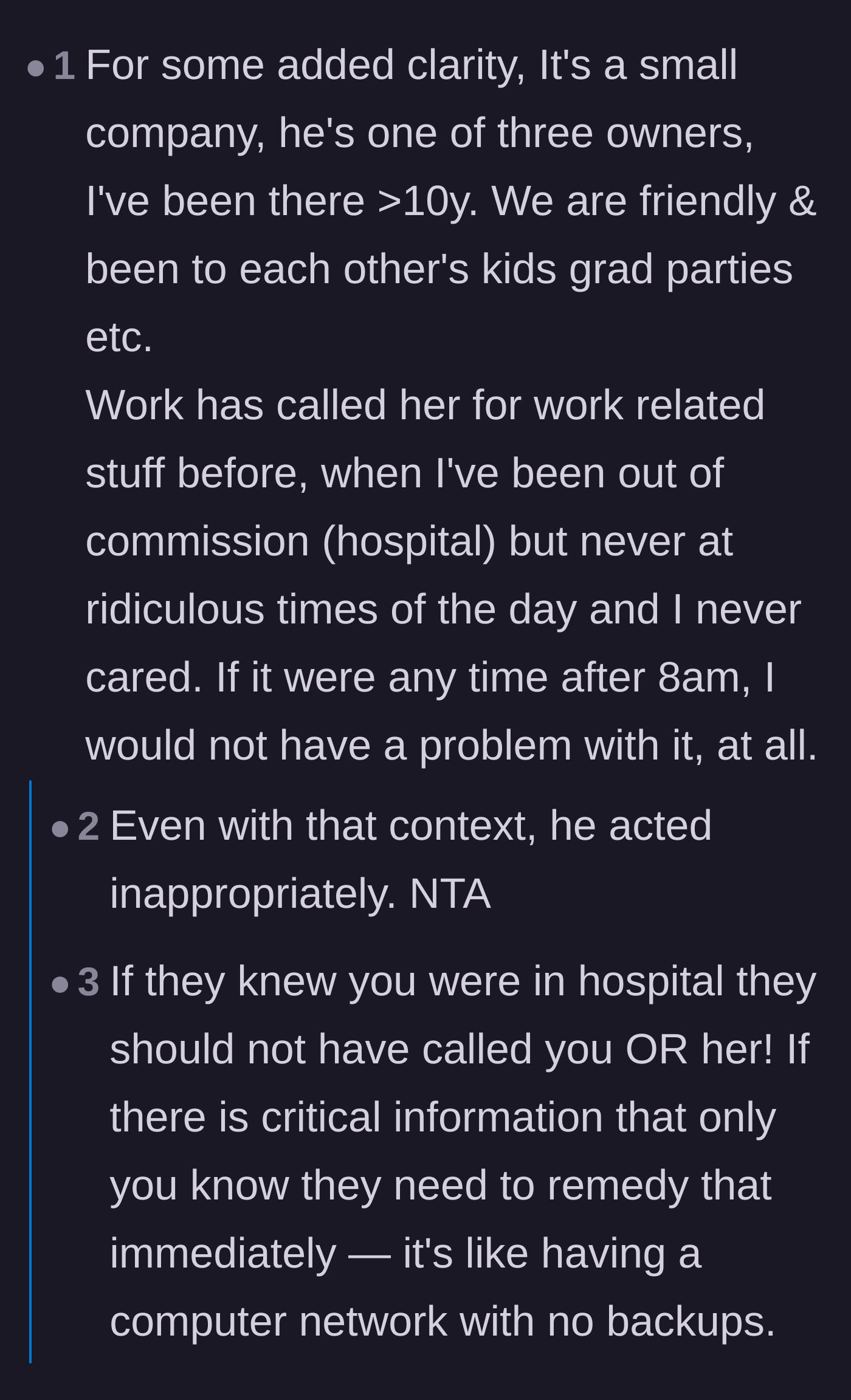
Task: Click the '(hospital)' word in parentheses
Action: coord(409,542)
